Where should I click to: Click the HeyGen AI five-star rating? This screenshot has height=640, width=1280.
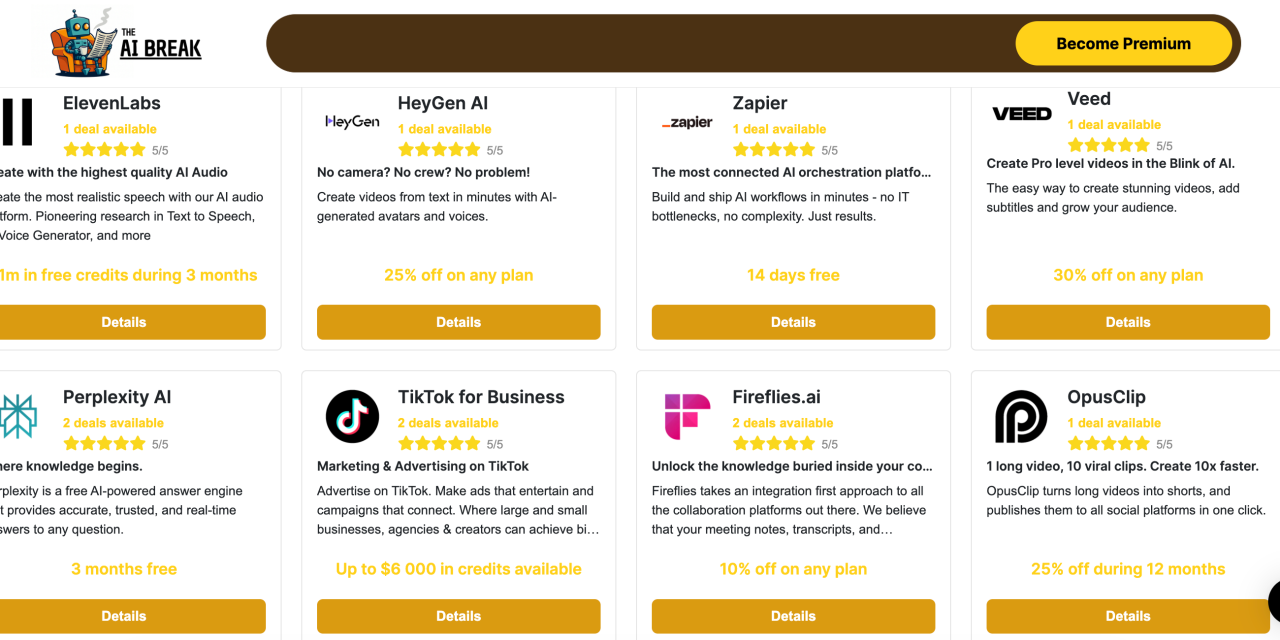pyautogui.click(x=439, y=150)
